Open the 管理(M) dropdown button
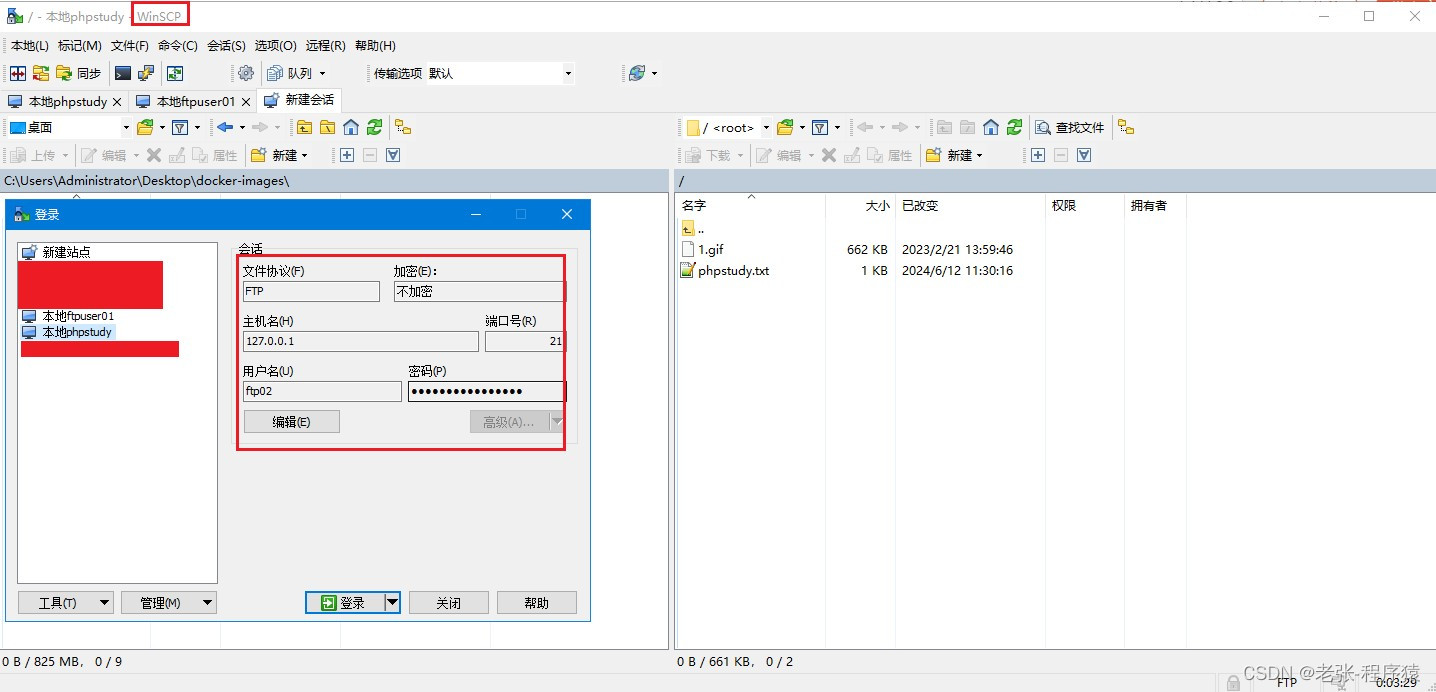1436x692 pixels. click(168, 602)
